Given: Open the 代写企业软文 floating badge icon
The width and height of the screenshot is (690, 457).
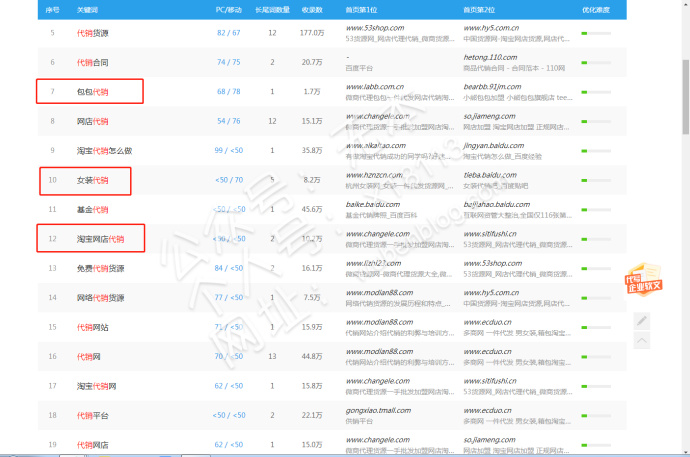Looking at the screenshot, I should (x=643, y=279).
